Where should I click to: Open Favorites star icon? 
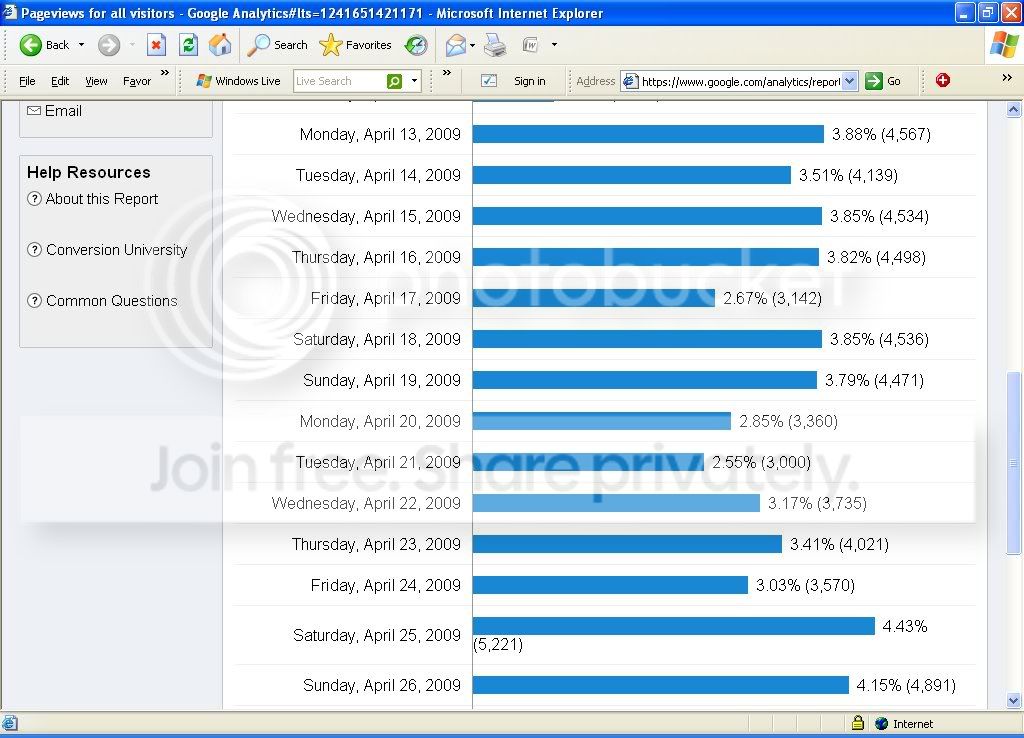330,45
